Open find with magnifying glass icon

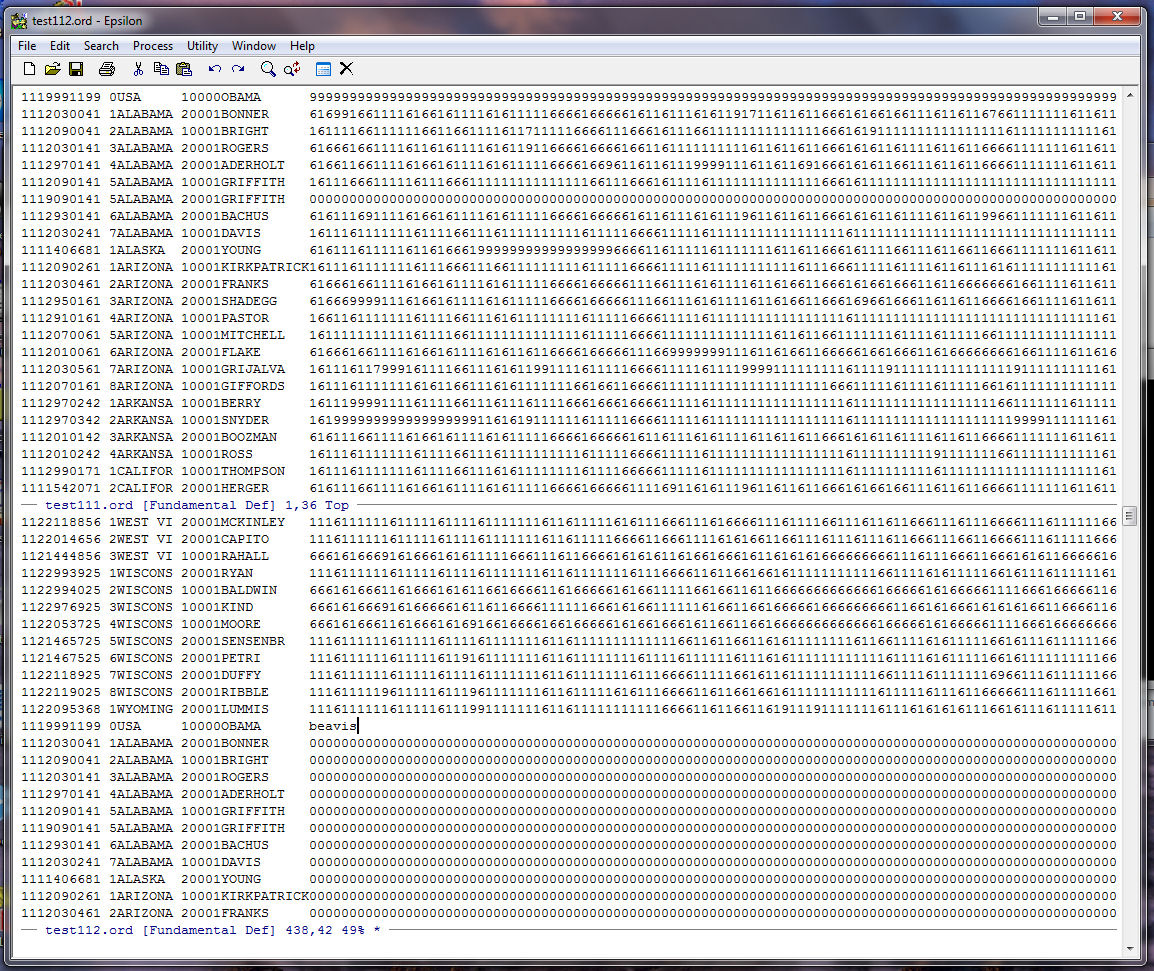pos(268,69)
